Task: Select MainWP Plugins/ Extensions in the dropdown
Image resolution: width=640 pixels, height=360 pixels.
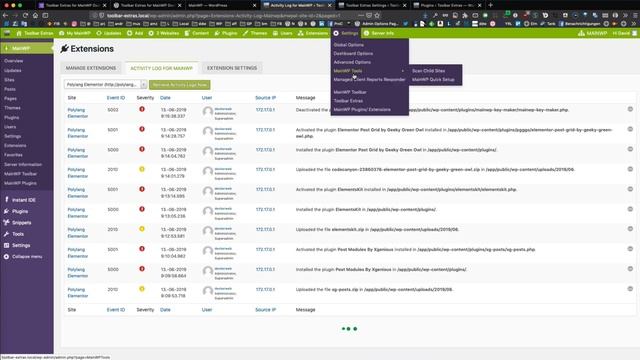Action: pyautogui.click(x=362, y=109)
